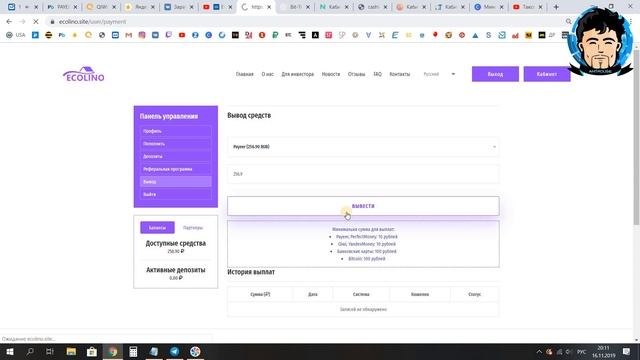Viewport: 640px width, 360px height.
Task: Open the Gmail bookmark
Action: pos(129,35)
